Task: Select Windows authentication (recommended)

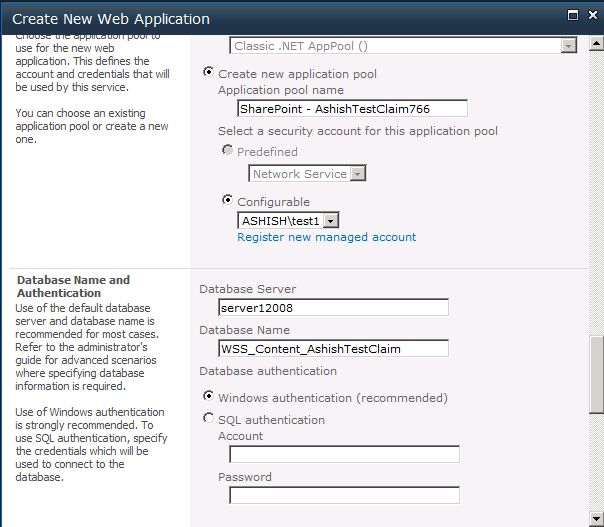Action: pos(208,396)
